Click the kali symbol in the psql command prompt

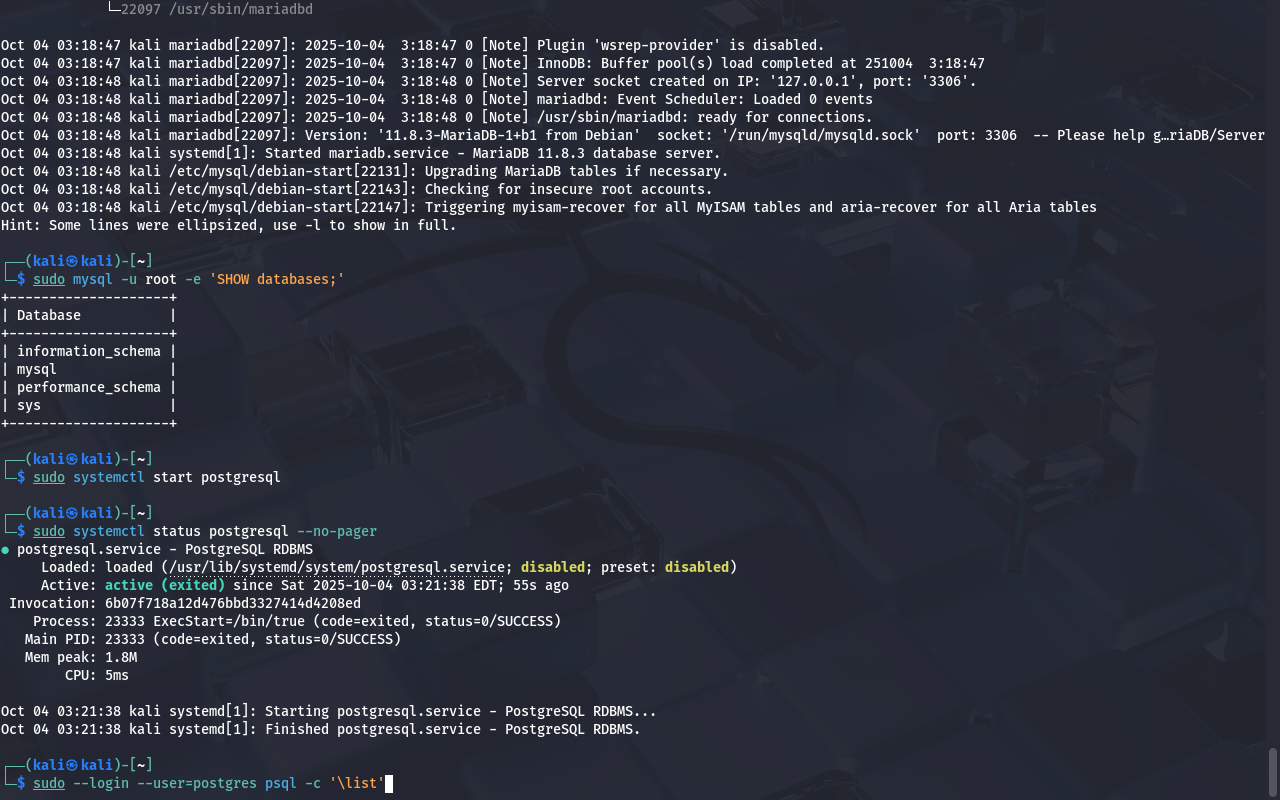(x=72, y=765)
